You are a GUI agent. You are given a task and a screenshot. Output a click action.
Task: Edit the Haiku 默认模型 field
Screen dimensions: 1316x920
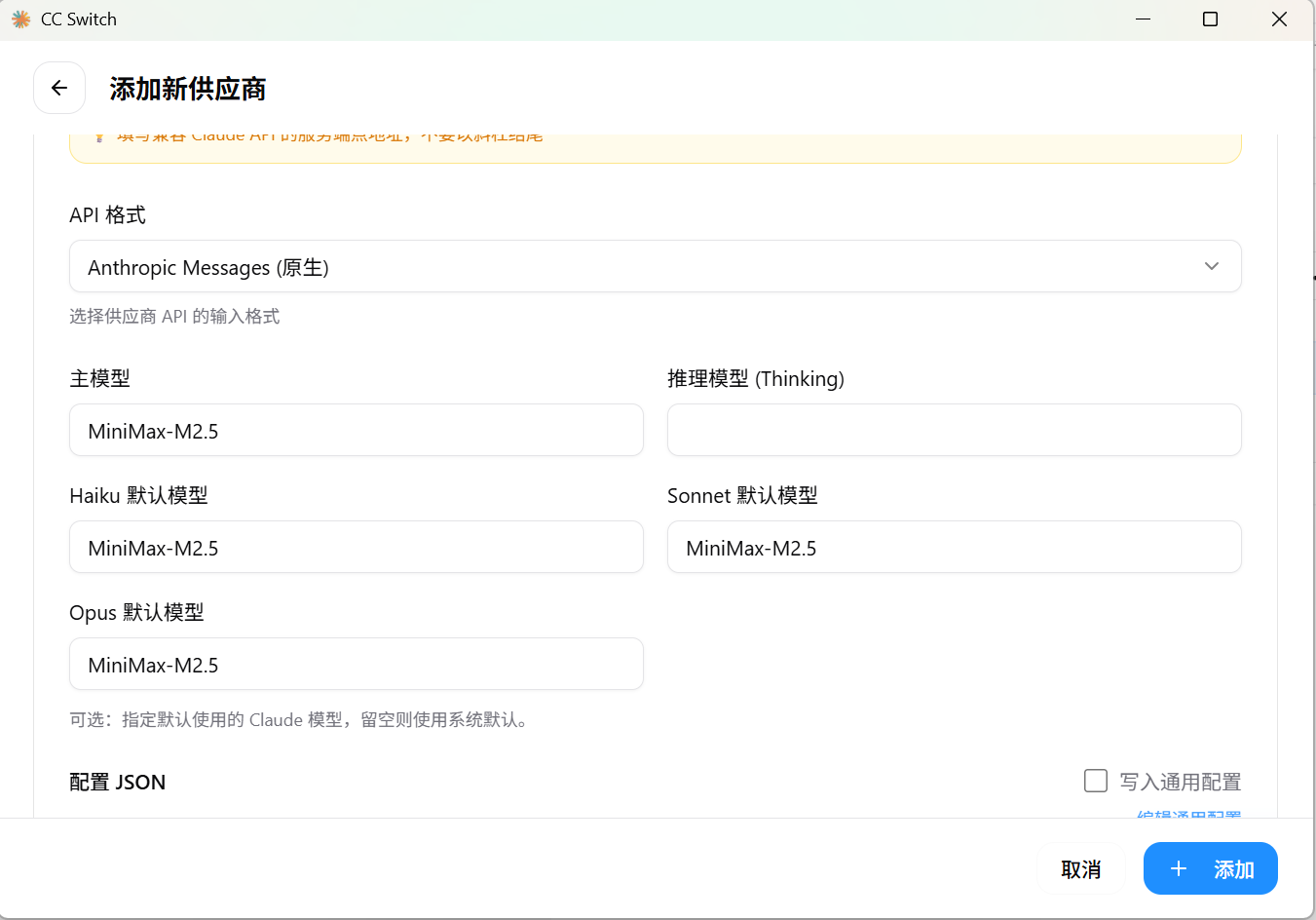click(356, 547)
